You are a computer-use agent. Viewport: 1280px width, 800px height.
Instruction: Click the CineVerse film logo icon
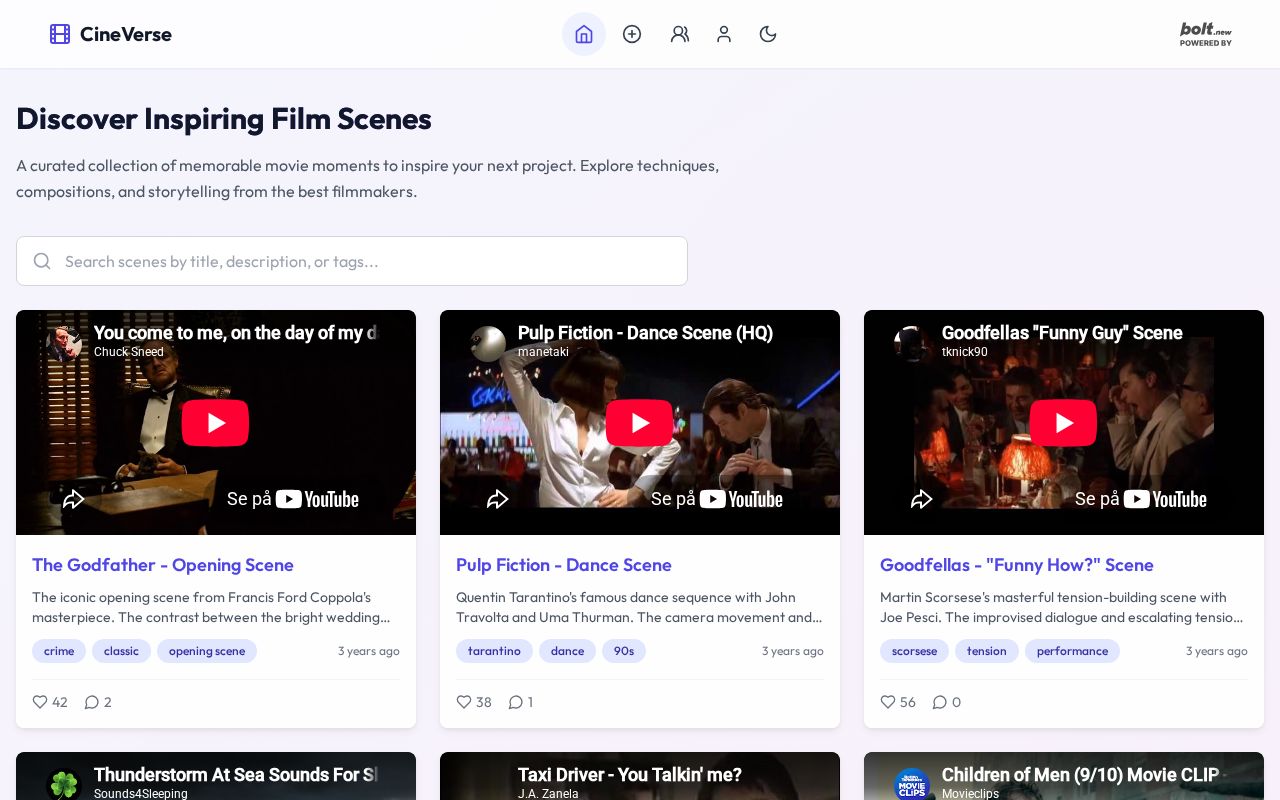(x=60, y=34)
